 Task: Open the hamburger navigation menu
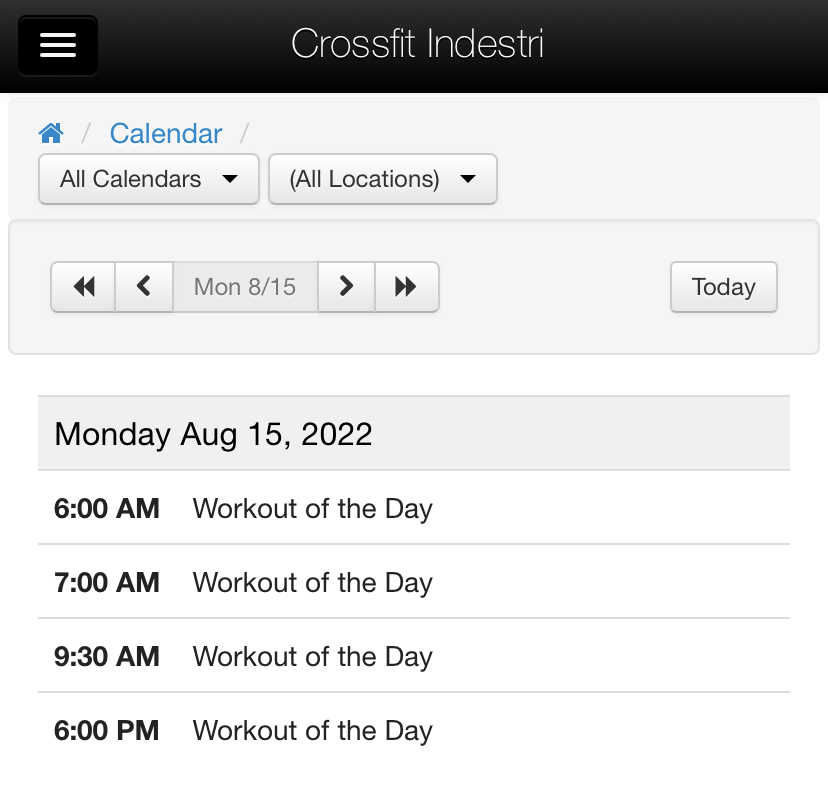coord(58,46)
